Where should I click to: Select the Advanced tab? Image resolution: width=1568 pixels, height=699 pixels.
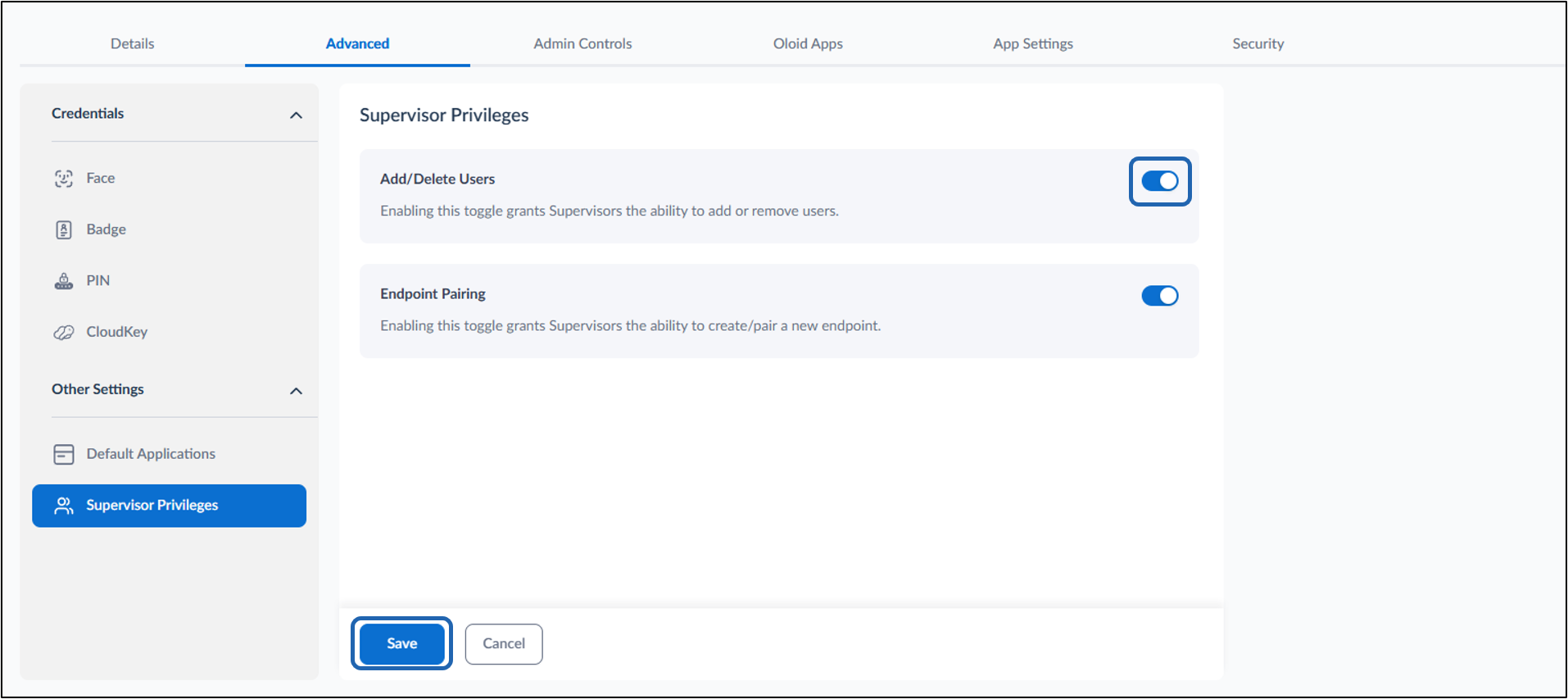point(357,43)
